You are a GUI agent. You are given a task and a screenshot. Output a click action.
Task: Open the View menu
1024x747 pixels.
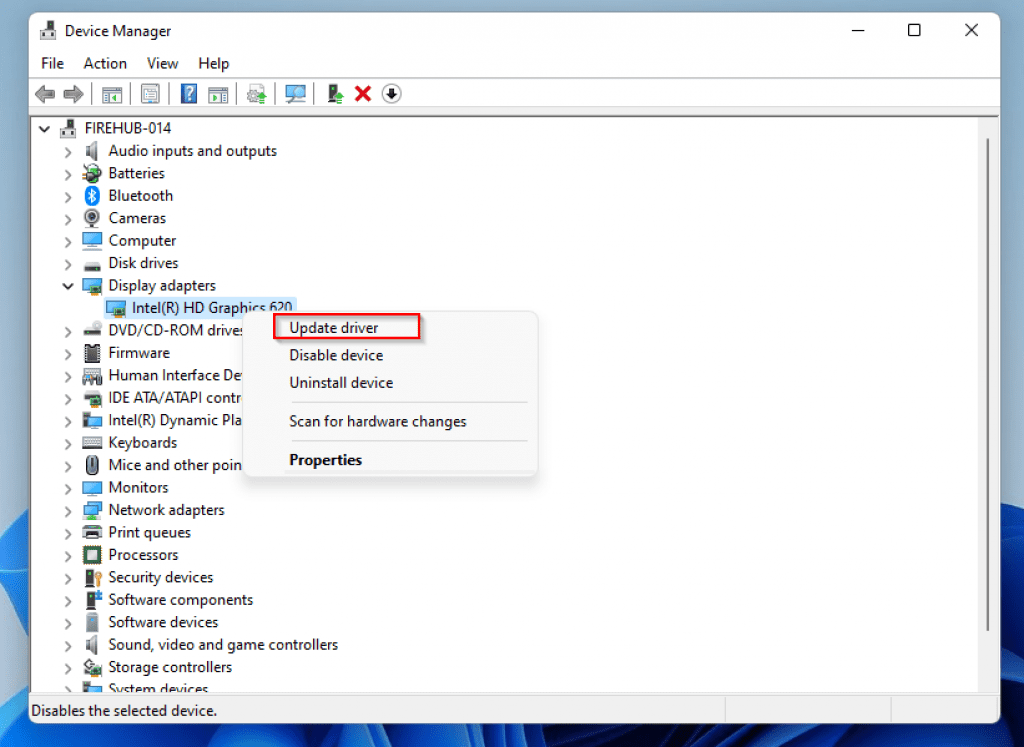click(162, 63)
